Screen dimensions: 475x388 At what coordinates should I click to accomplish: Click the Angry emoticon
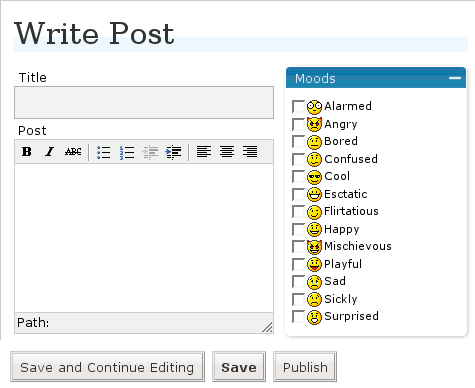(x=314, y=124)
